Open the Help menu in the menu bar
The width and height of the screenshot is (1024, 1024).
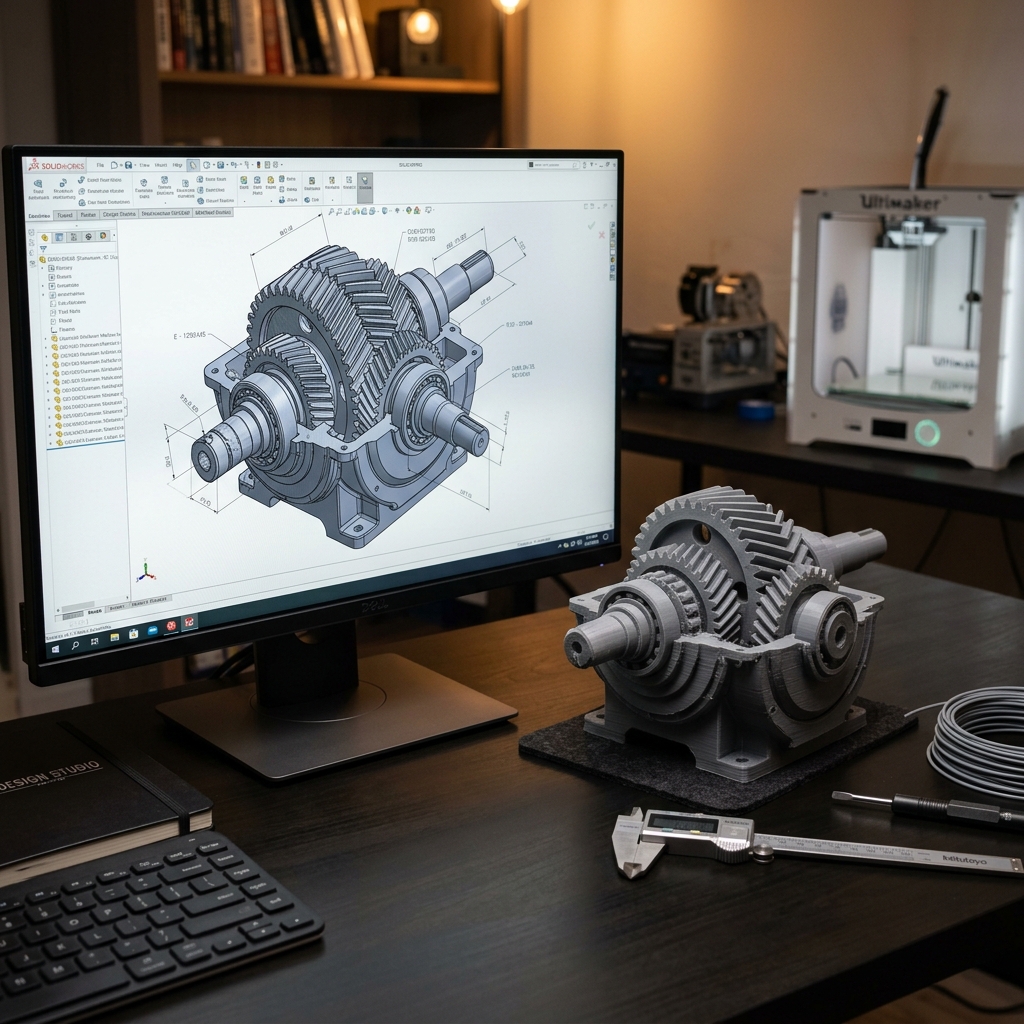click(x=177, y=165)
